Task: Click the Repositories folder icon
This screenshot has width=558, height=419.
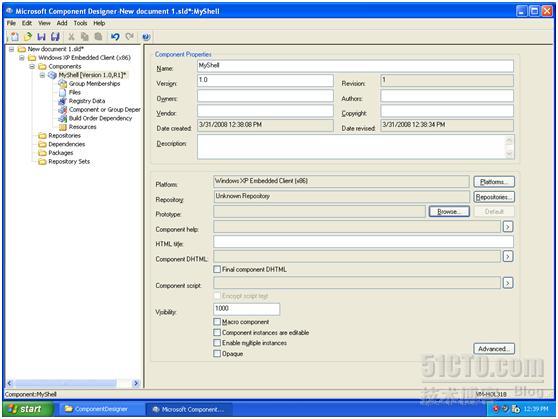Action: tap(42, 136)
